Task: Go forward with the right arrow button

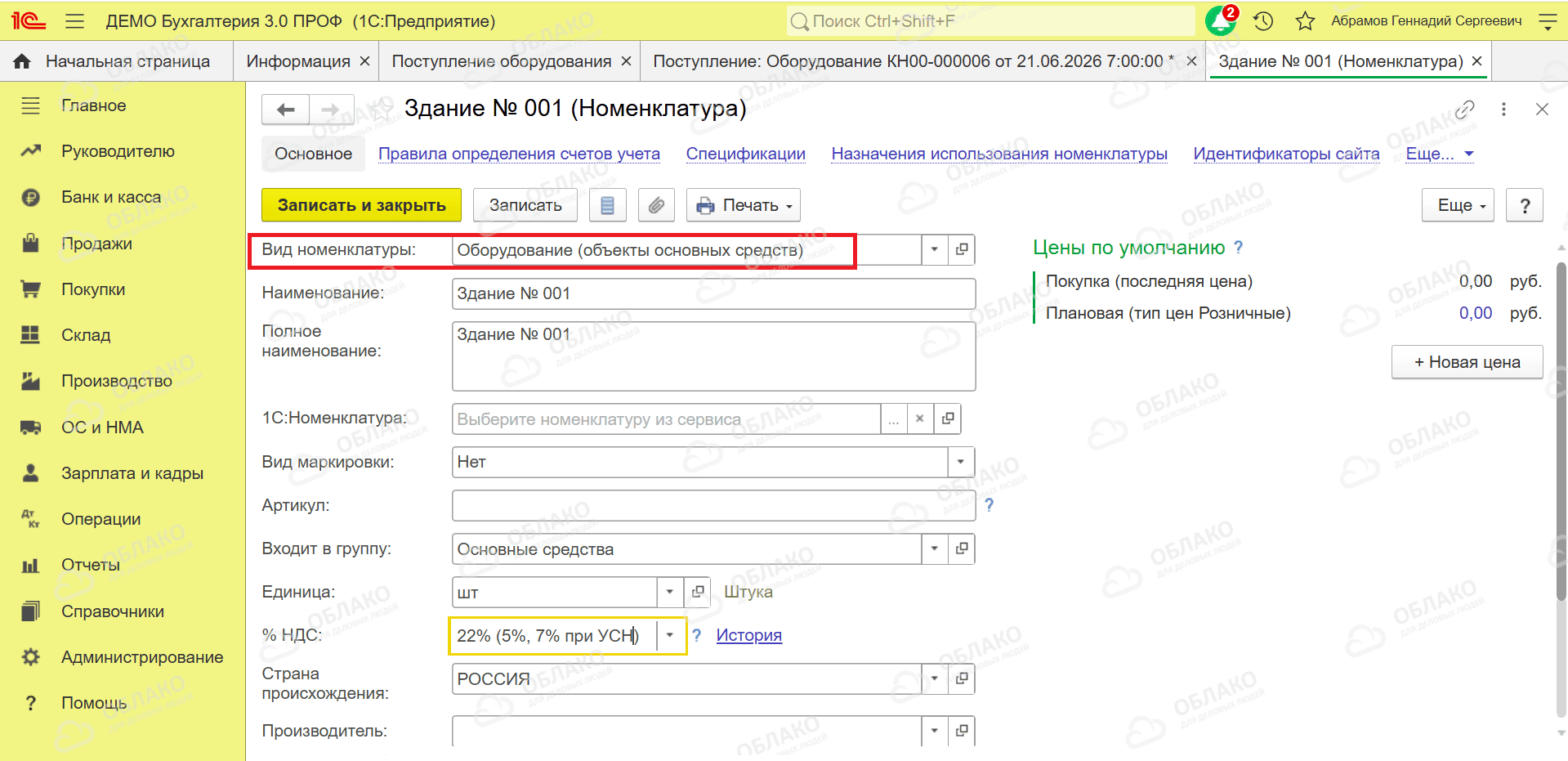Action: (x=331, y=109)
